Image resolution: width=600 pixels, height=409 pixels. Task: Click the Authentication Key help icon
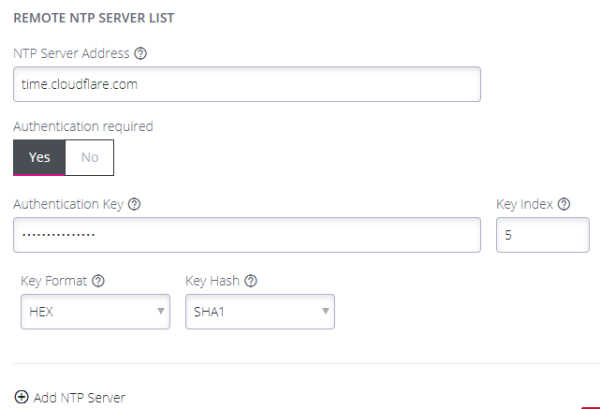pyautogui.click(x=134, y=204)
